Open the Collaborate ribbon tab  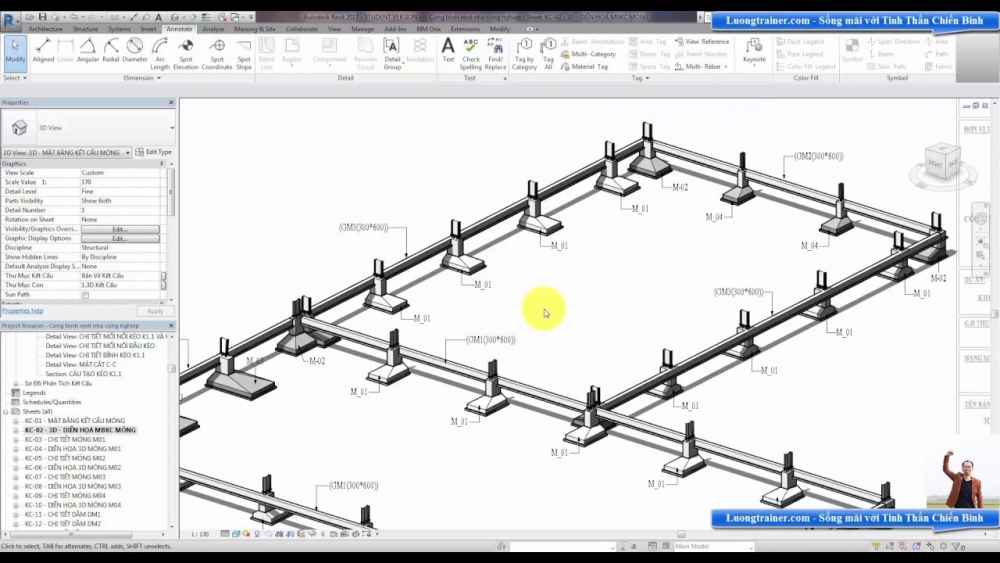click(302, 29)
